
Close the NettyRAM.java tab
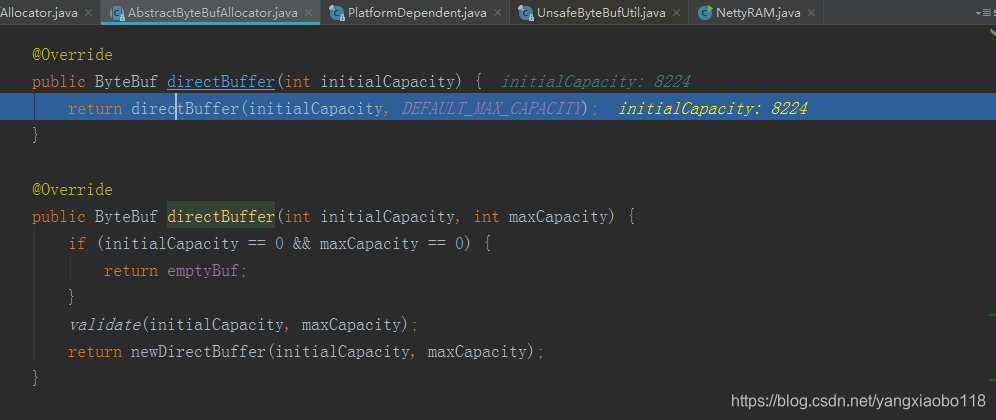811,13
